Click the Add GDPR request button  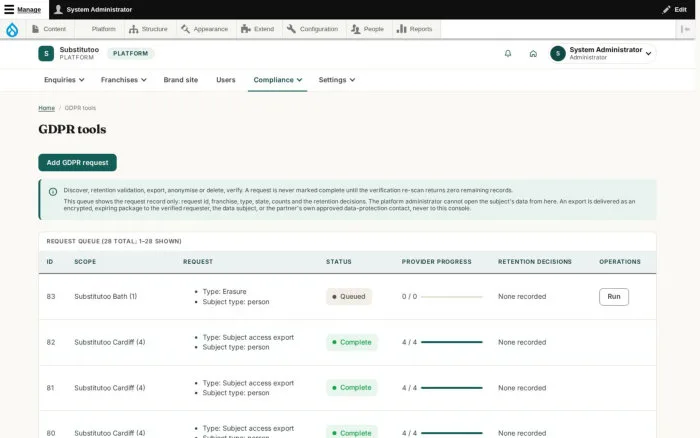(77, 163)
